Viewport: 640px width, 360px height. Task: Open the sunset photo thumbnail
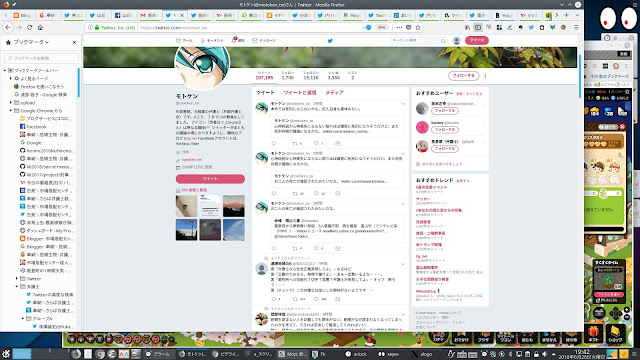point(234,206)
